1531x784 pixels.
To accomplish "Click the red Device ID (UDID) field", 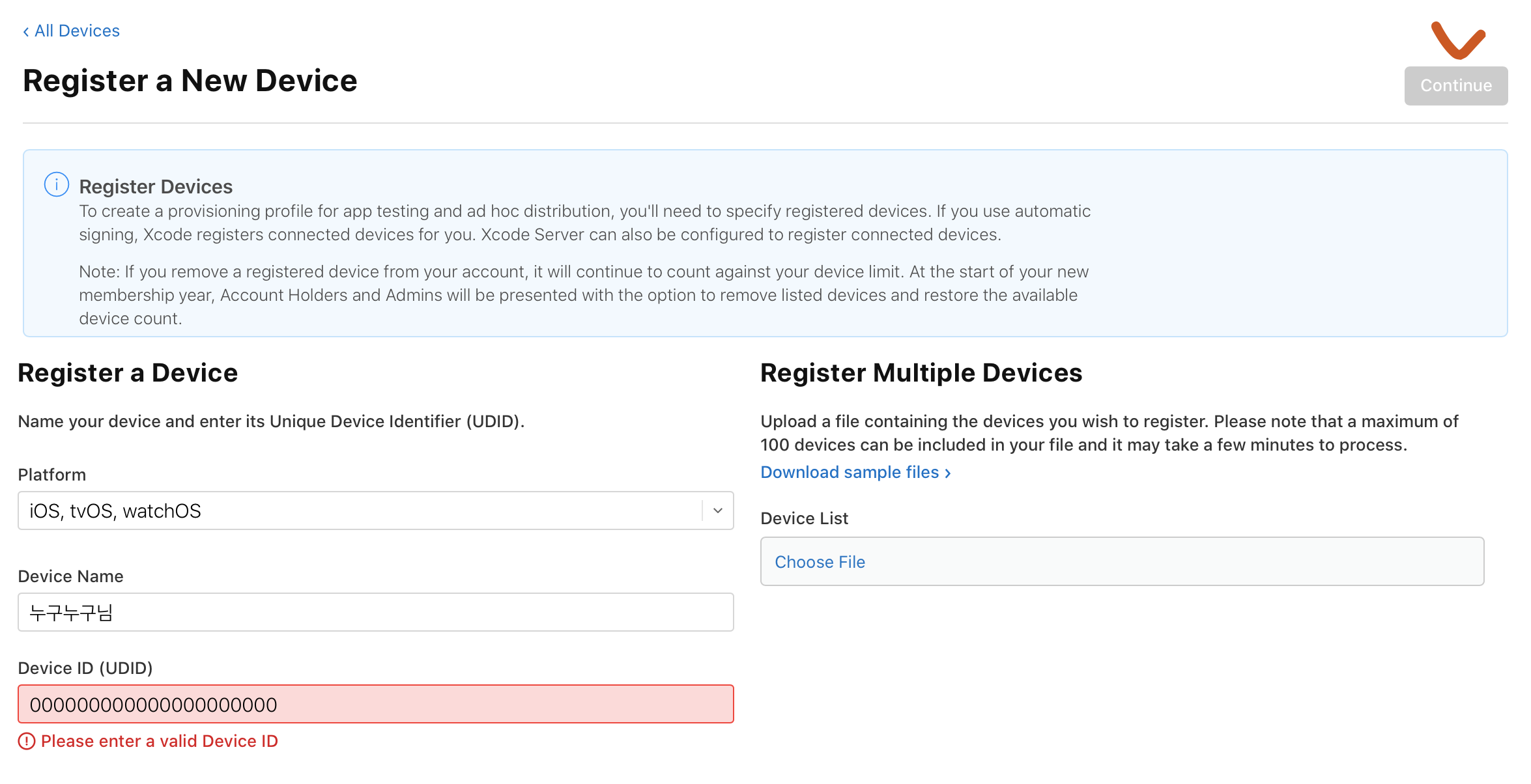I will 375,705.
